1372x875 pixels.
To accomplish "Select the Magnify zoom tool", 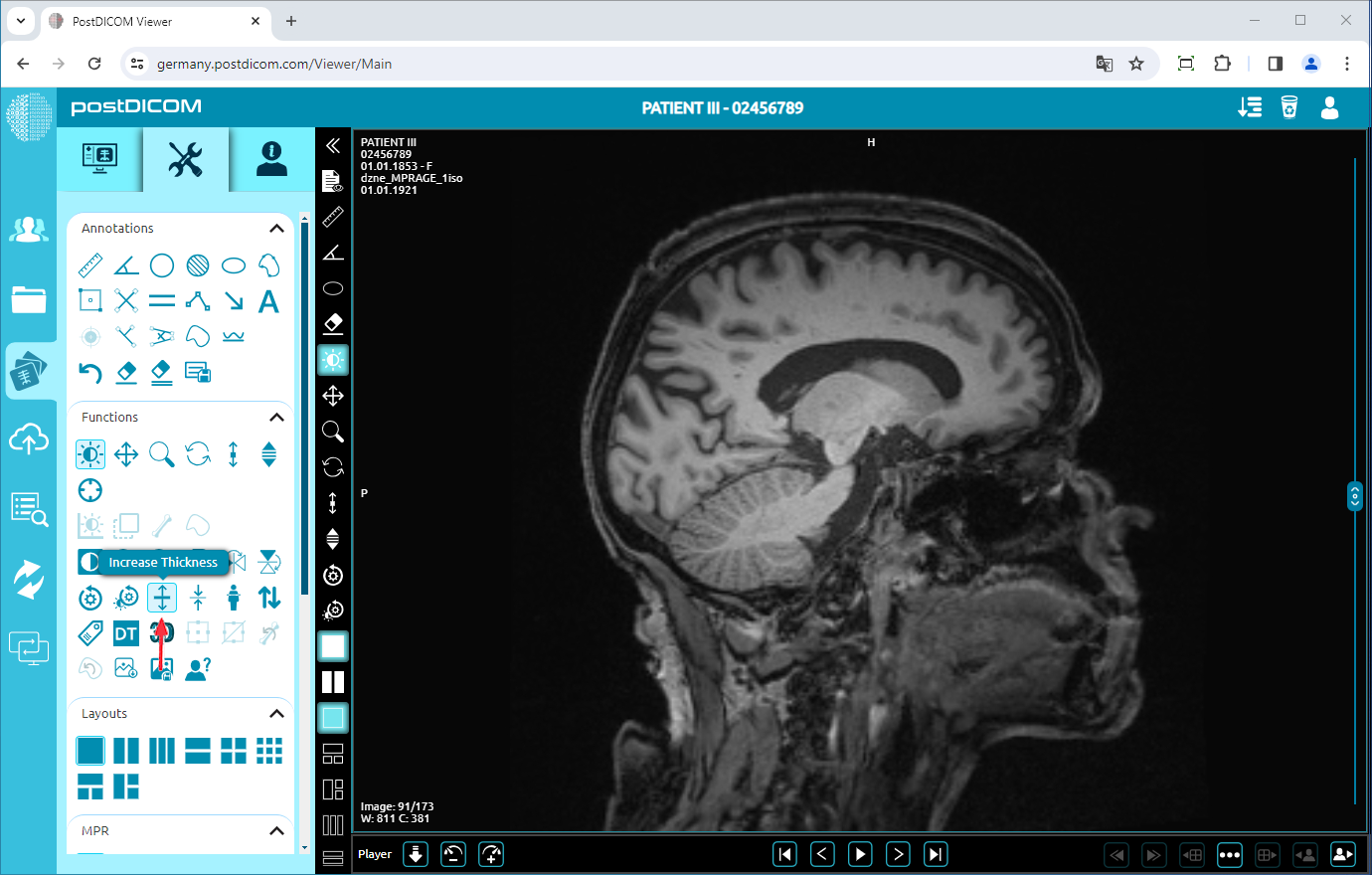I will (161, 454).
